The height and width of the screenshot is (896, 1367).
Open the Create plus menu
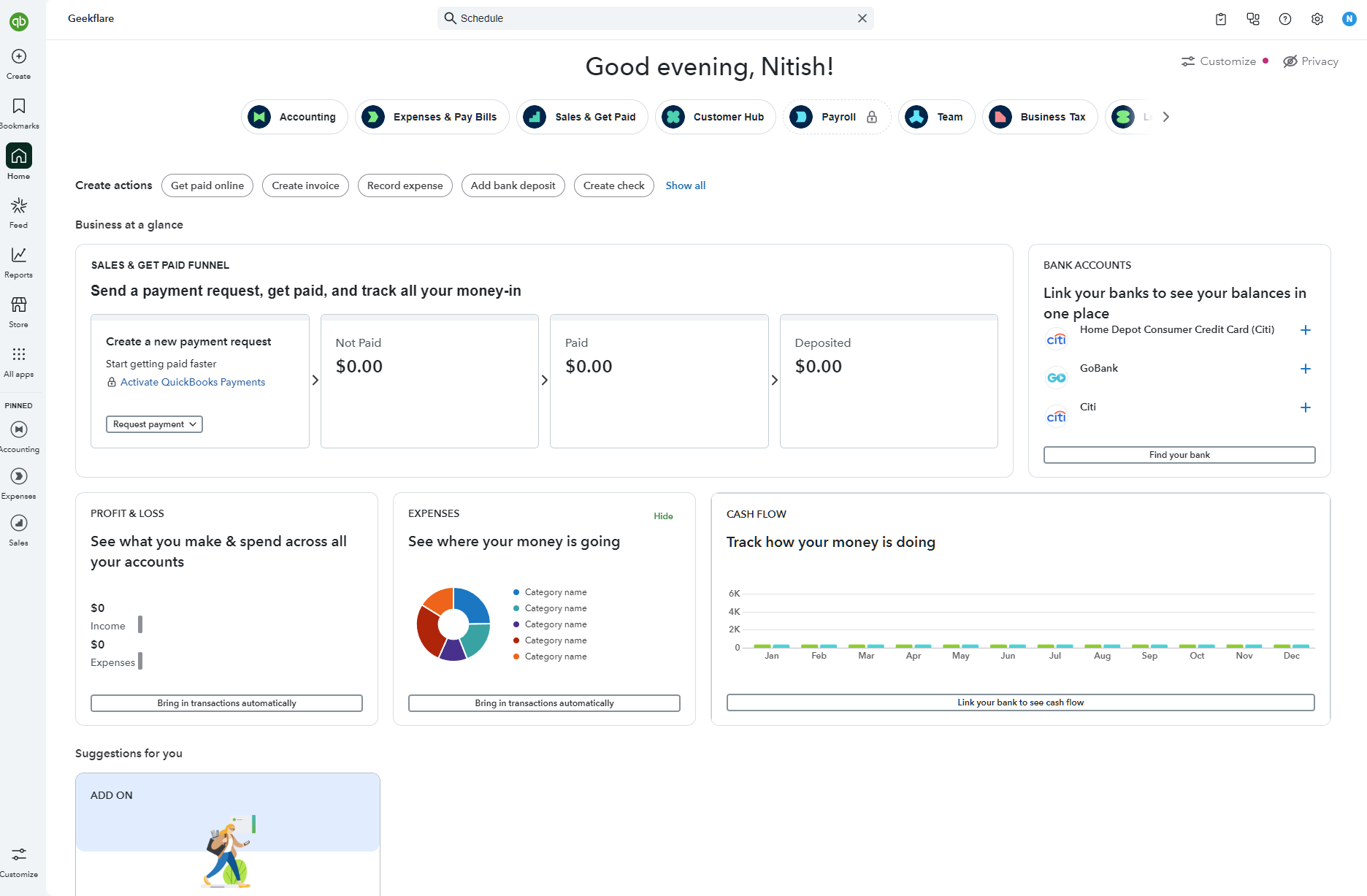coord(19,64)
